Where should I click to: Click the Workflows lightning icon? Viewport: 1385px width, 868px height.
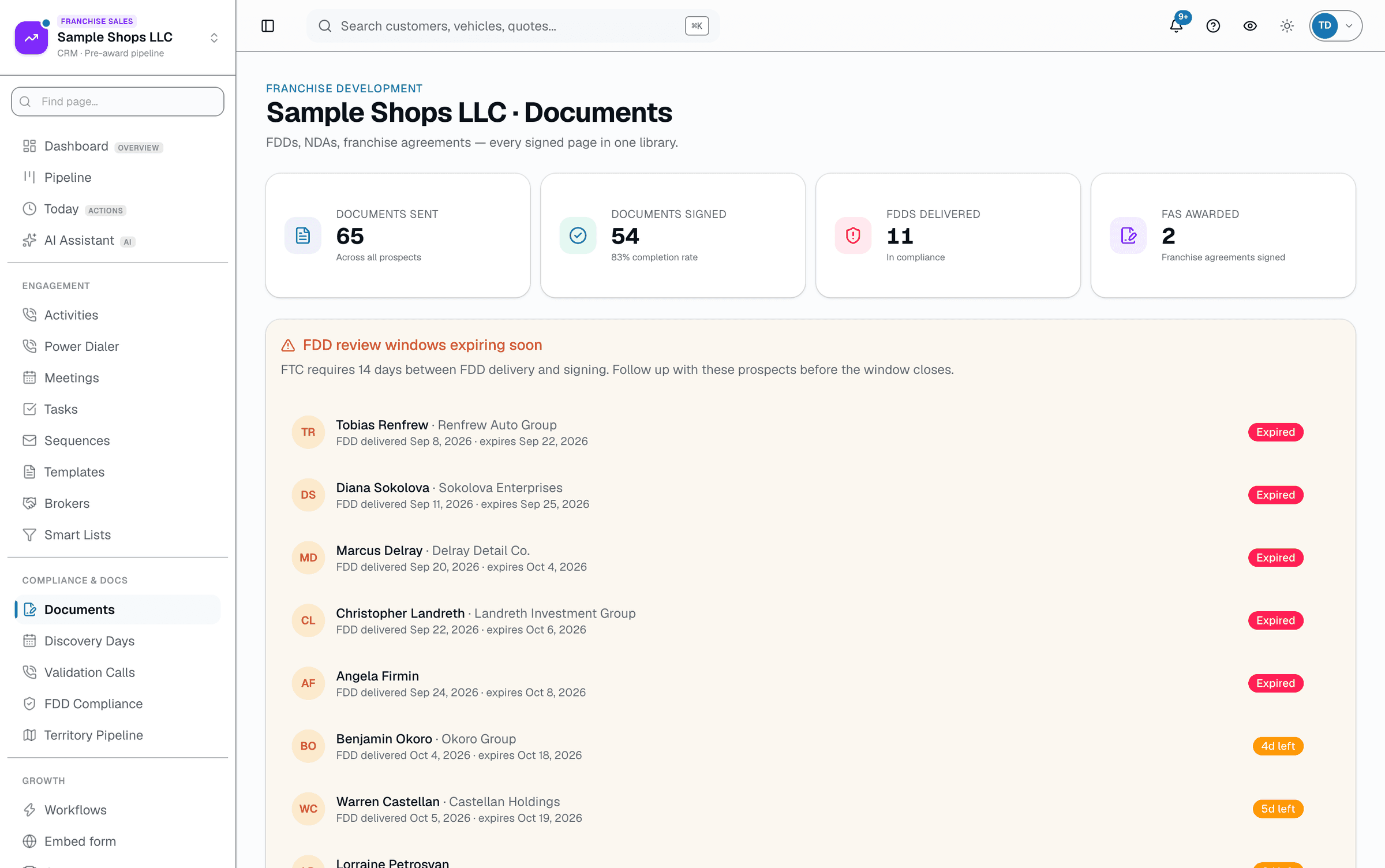29,810
